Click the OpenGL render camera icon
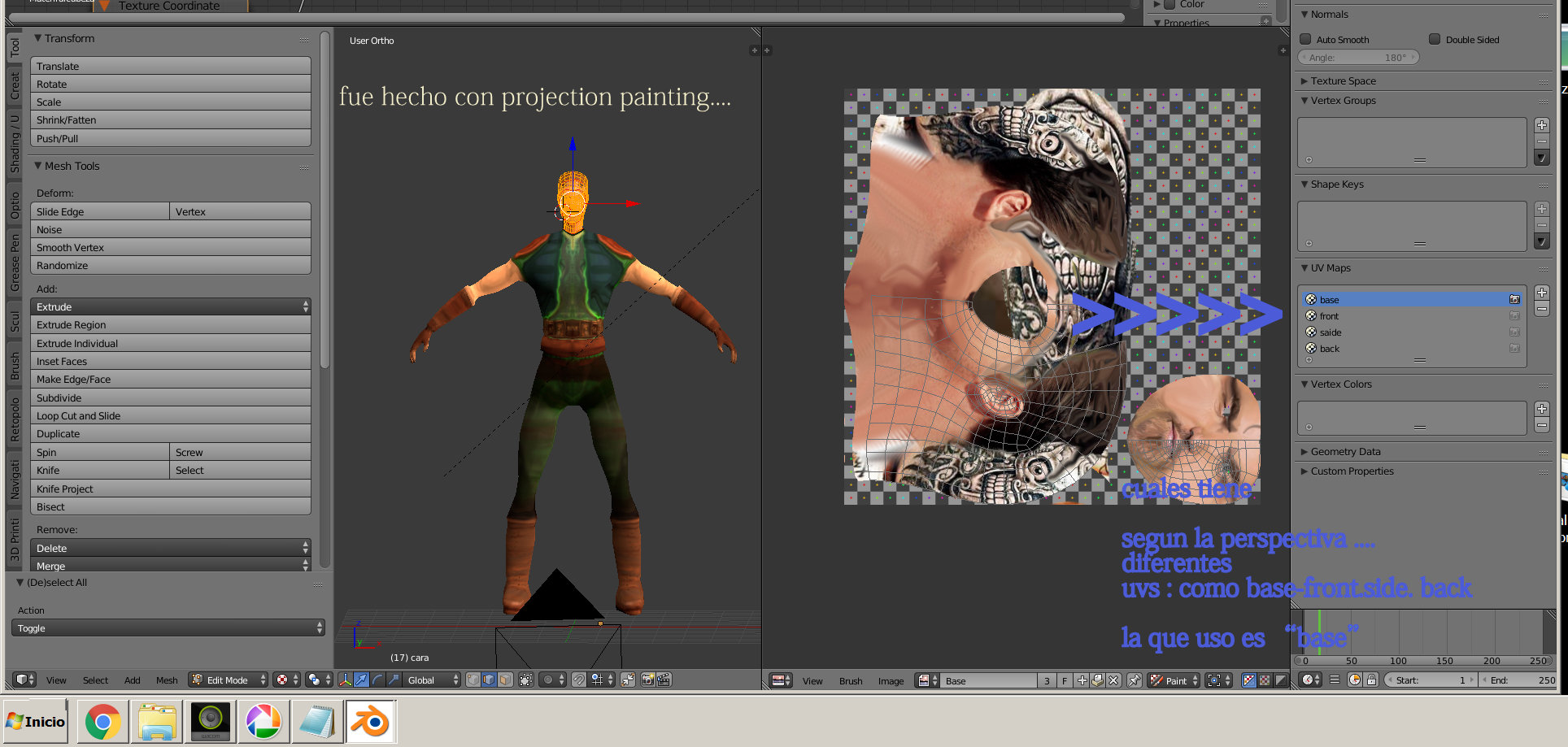This screenshot has height=747, width=1568. (647, 680)
